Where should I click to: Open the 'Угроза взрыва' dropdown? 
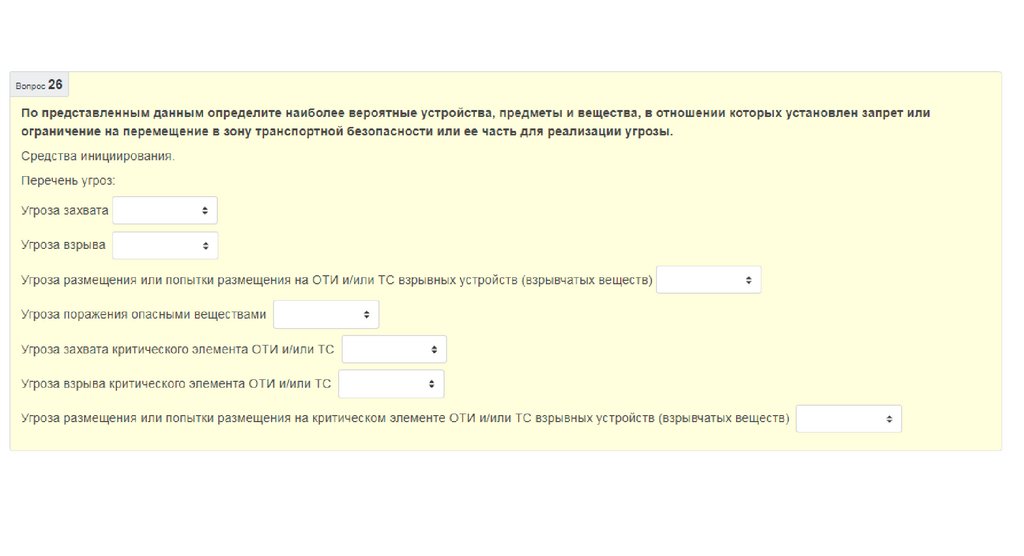tap(164, 246)
